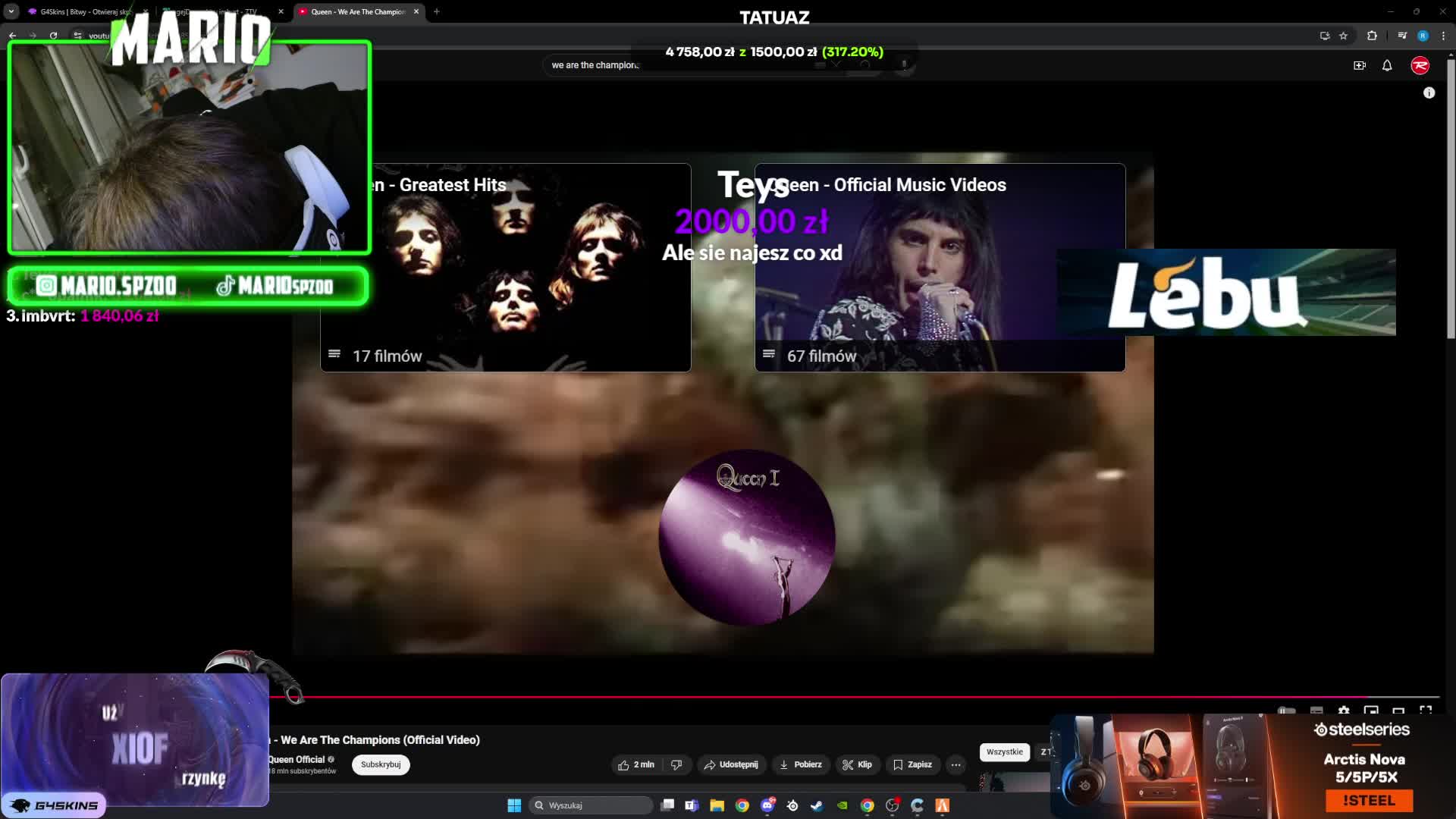
Task: Click the install/cast icon in address bar
Action: [1325, 36]
